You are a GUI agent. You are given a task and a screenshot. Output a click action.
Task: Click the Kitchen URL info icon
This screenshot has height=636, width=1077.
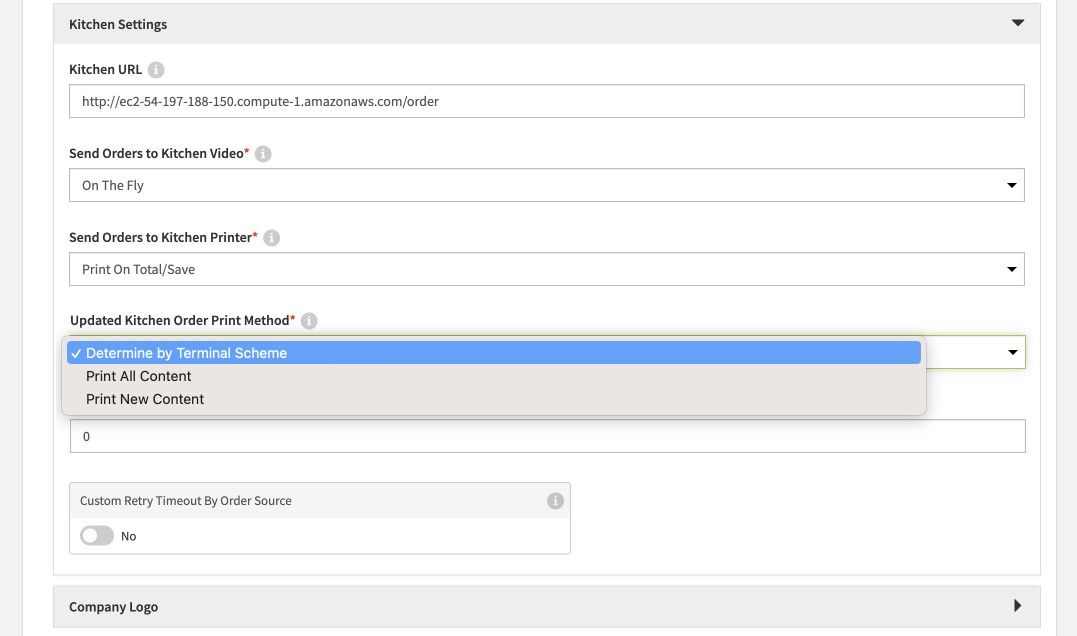(157, 70)
